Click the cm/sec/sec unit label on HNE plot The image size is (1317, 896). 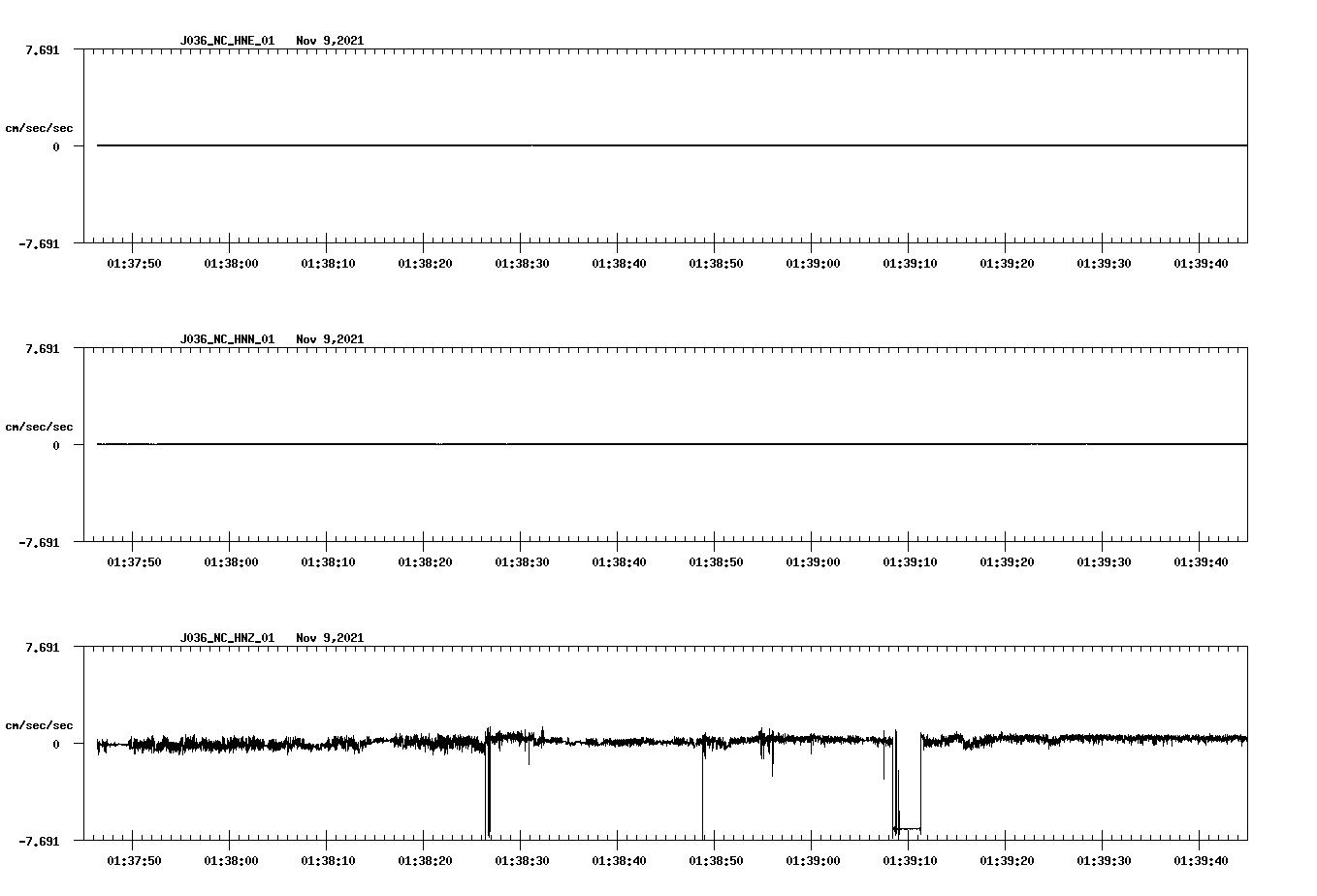pos(39,128)
